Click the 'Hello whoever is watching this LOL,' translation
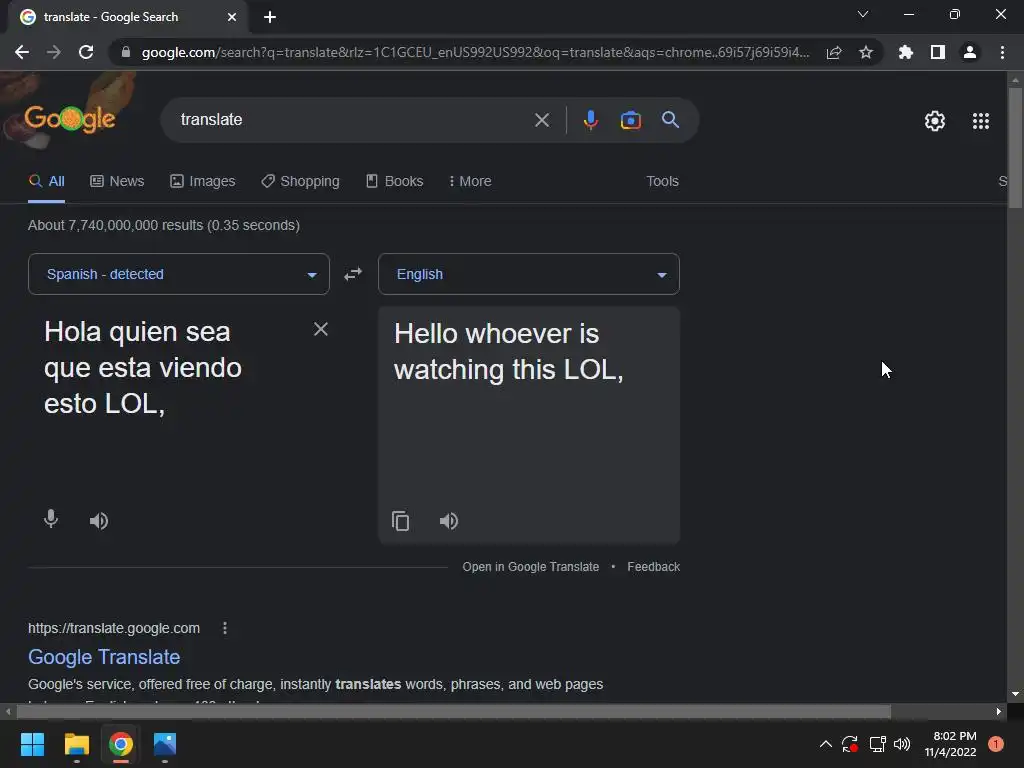The width and height of the screenshot is (1024, 768). point(509,352)
